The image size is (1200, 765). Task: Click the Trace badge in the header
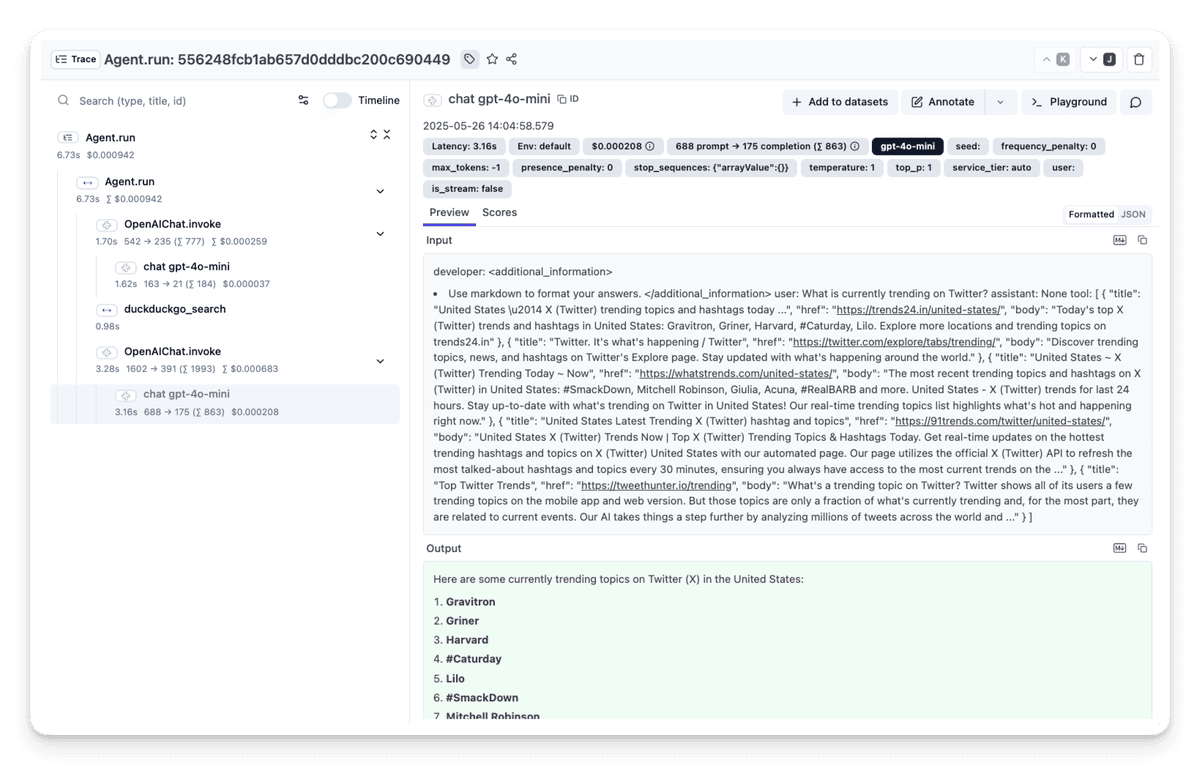click(76, 59)
